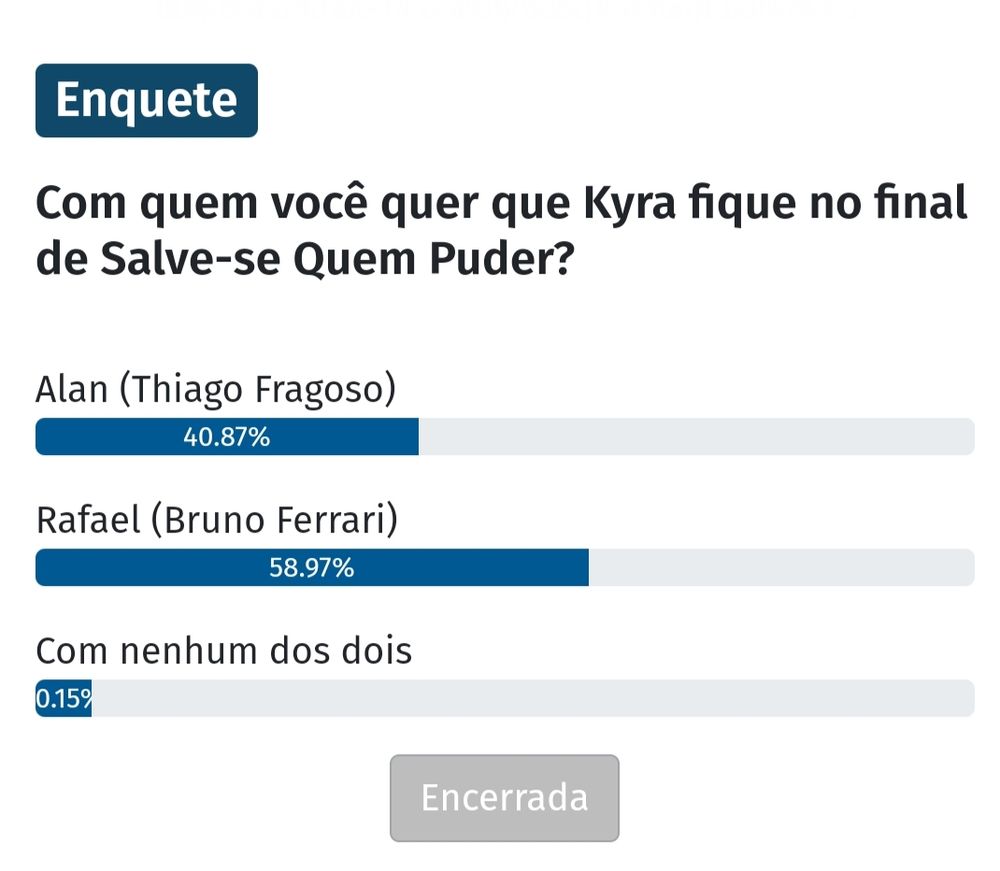This screenshot has width=1000, height=871.
Task: Click the 0.15% filled progress bar
Action: [x=64, y=698]
